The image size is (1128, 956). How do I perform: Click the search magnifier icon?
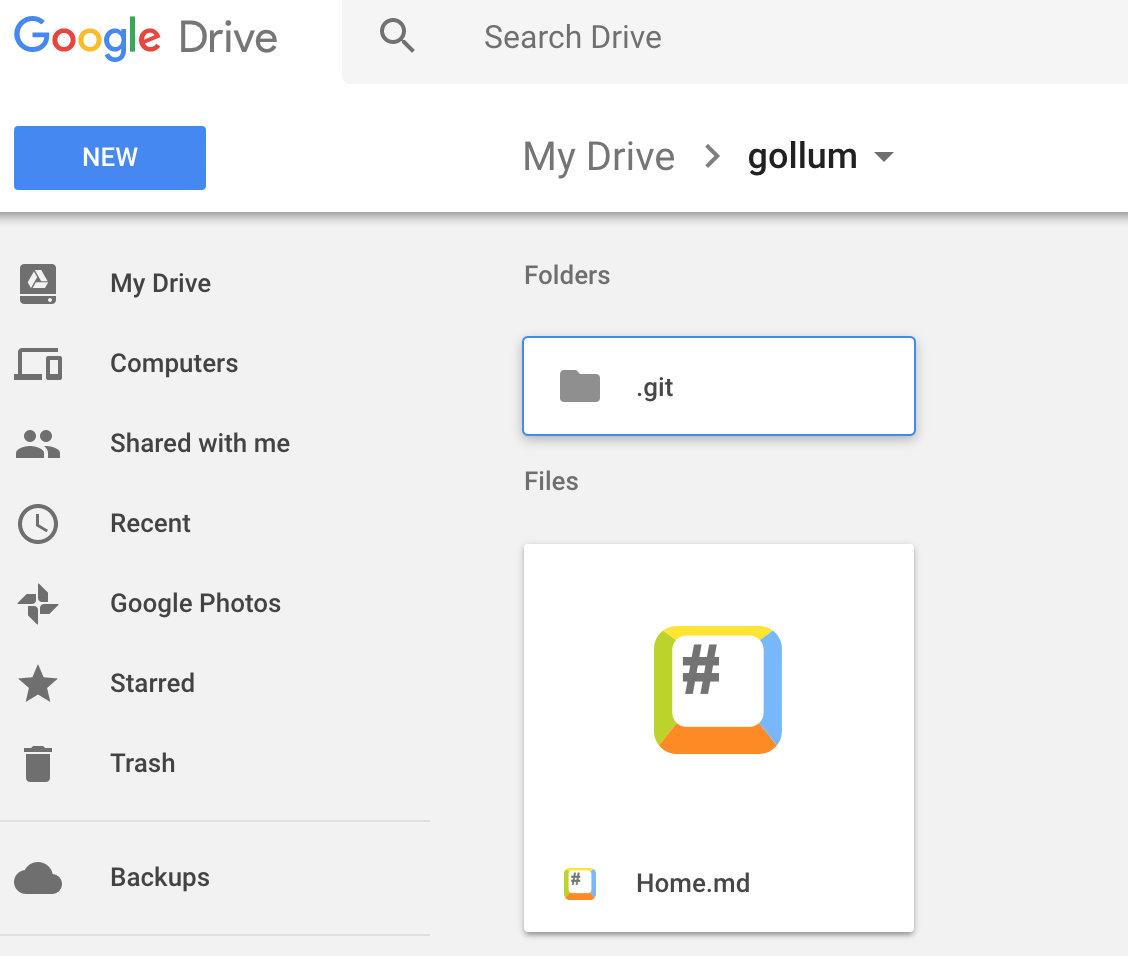(x=397, y=36)
